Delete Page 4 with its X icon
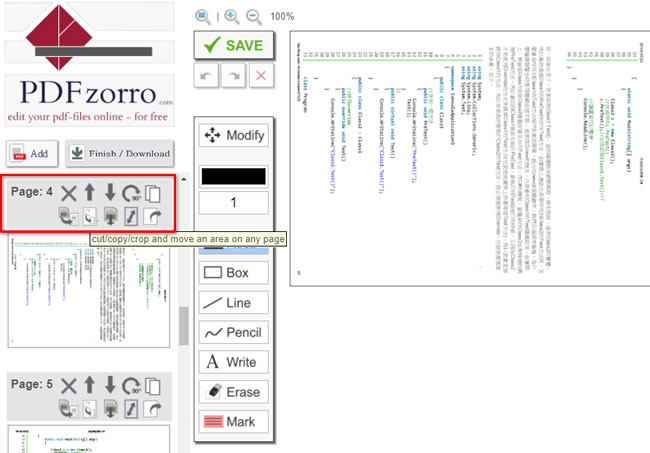This screenshot has width=650, height=453. (69, 193)
